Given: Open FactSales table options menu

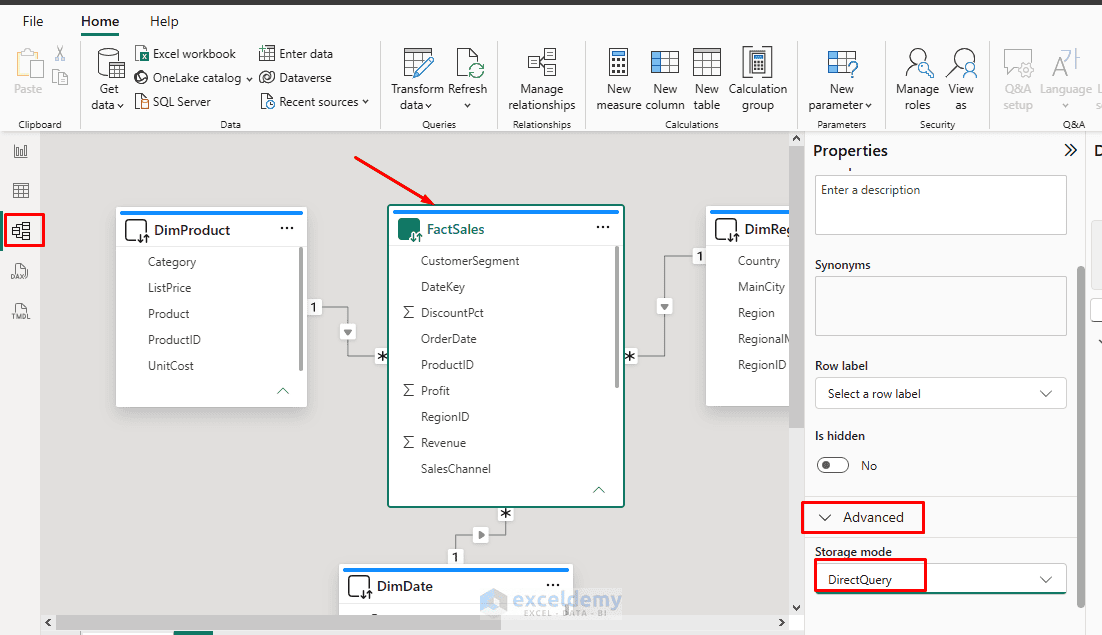Looking at the screenshot, I should coord(603,227).
